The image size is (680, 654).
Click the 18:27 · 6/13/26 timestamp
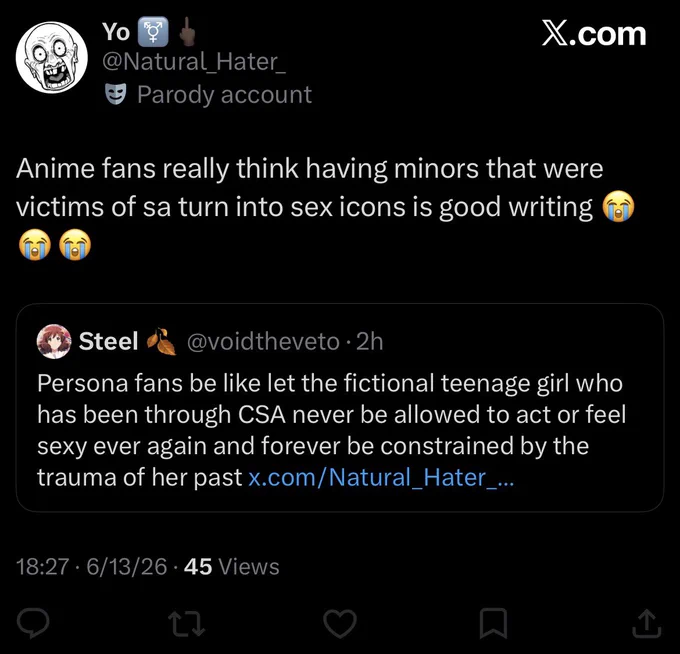[x=92, y=566]
